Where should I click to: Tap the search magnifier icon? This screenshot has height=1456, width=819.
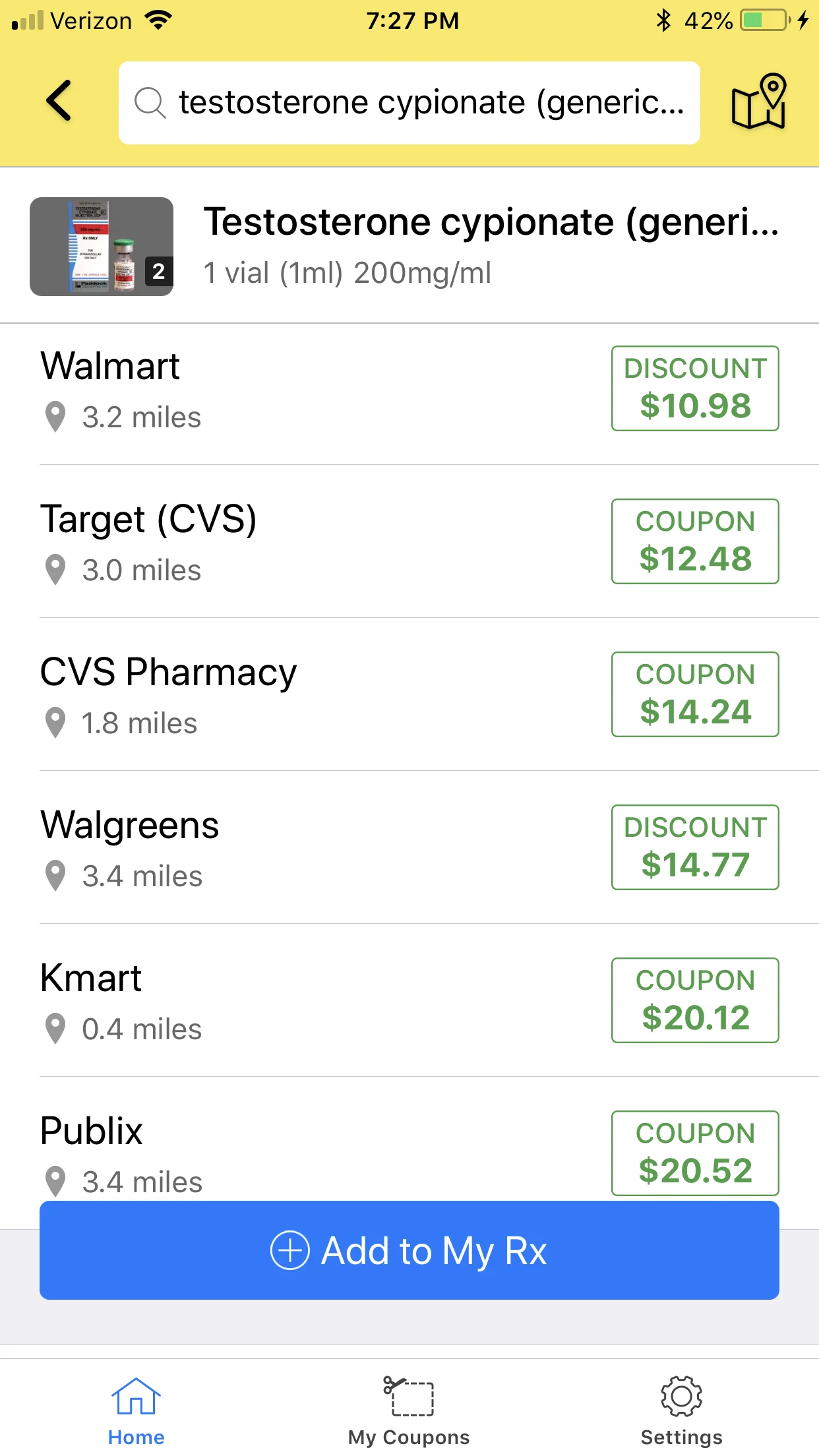click(150, 103)
